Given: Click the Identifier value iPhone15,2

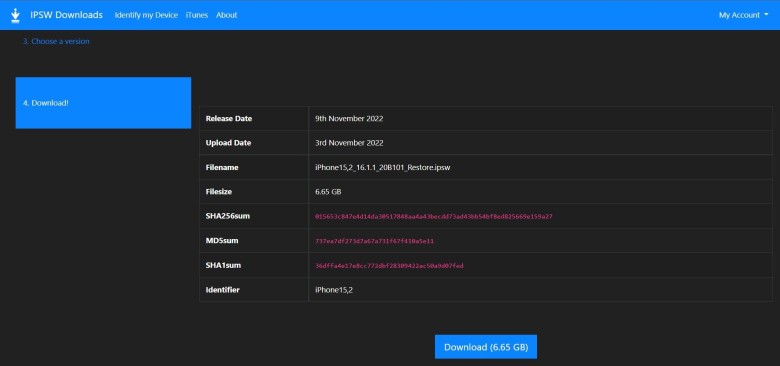Looking at the screenshot, I should tap(334, 290).
